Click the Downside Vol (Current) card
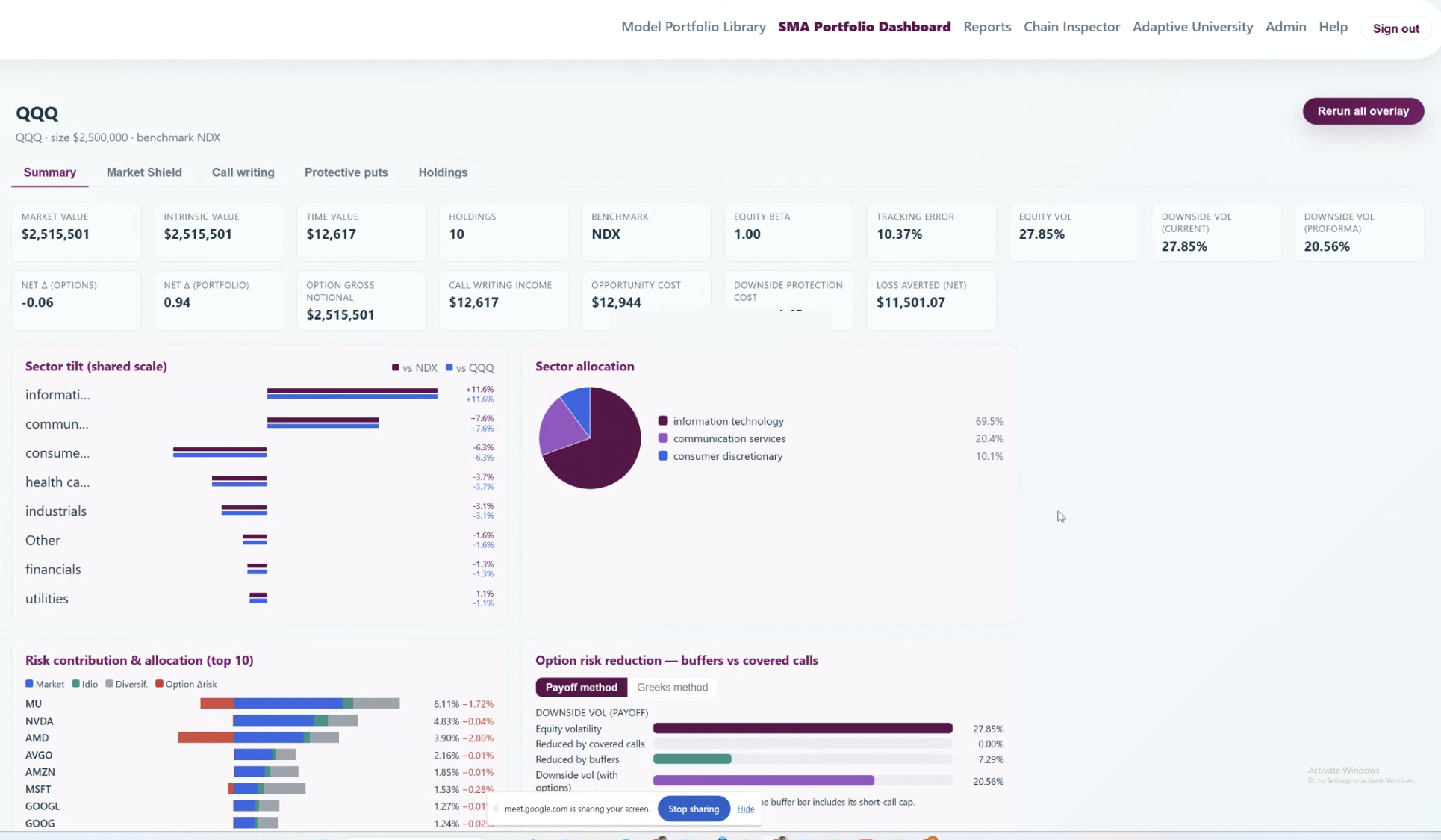1441x840 pixels. coord(1217,232)
